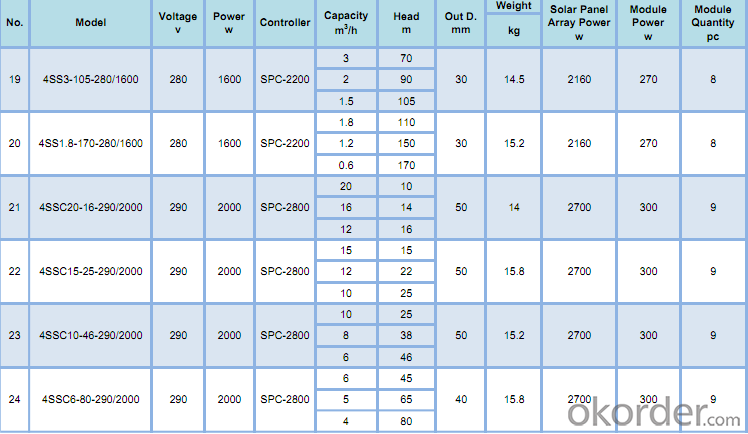This screenshot has width=748, height=434.
Task: Click voltage 290 in row 23
Action: click(178, 335)
